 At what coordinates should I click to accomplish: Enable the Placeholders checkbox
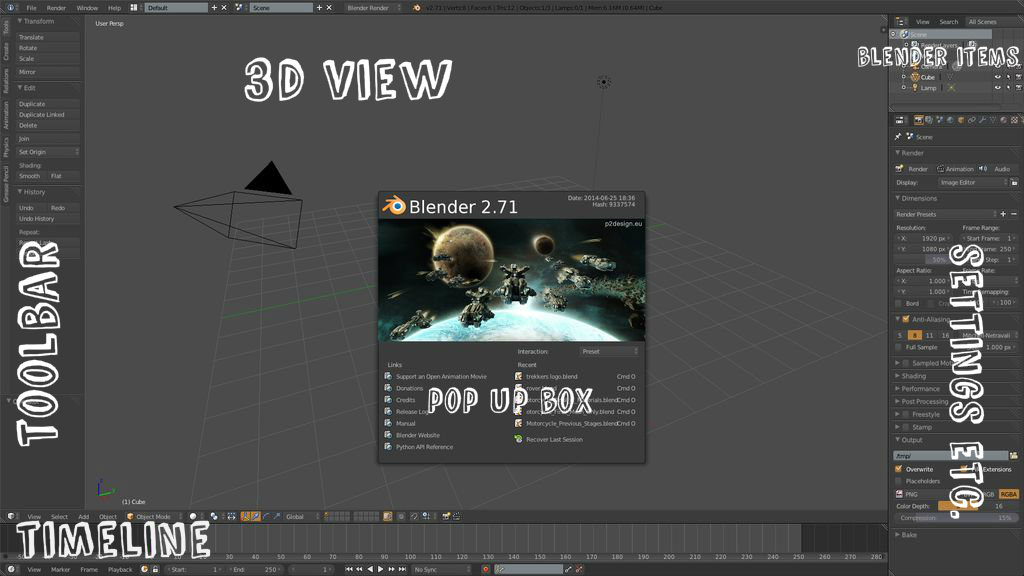(x=899, y=481)
